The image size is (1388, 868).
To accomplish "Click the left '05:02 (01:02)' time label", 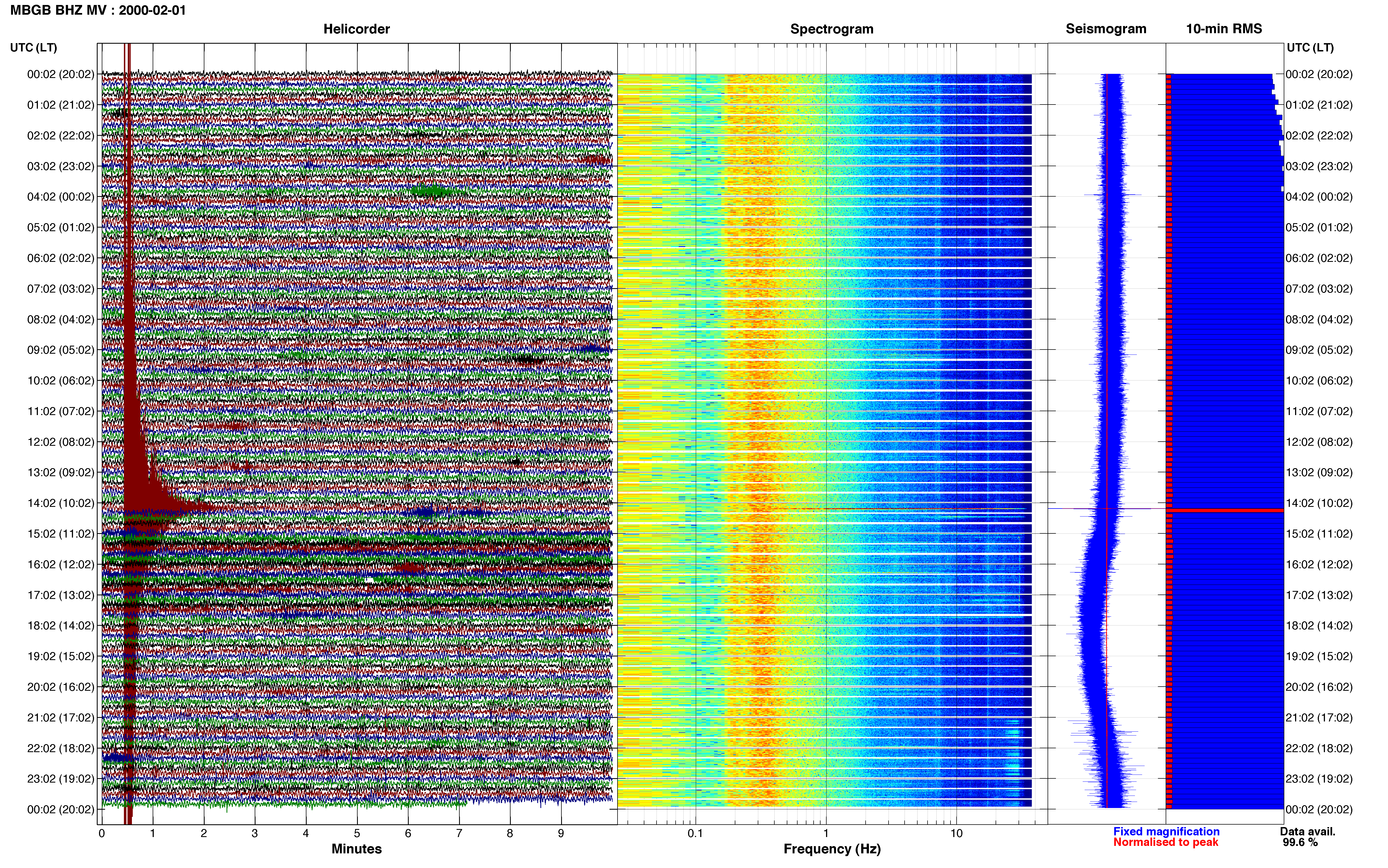I will pyautogui.click(x=61, y=227).
